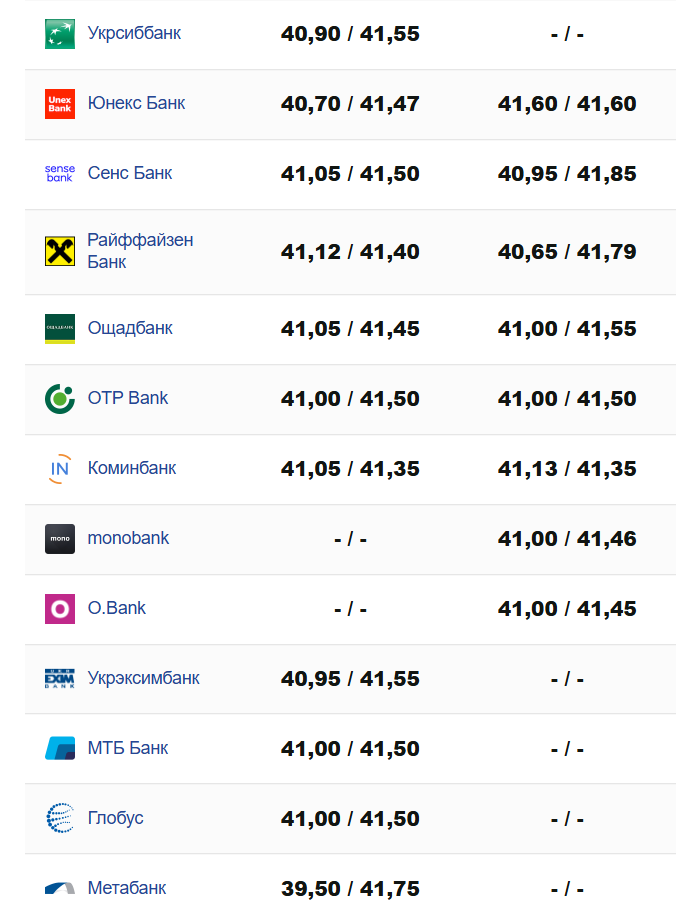This screenshot has height=919, width=676.
Task: Click the blue МТБ Банк logo
Action: [60, 748]
